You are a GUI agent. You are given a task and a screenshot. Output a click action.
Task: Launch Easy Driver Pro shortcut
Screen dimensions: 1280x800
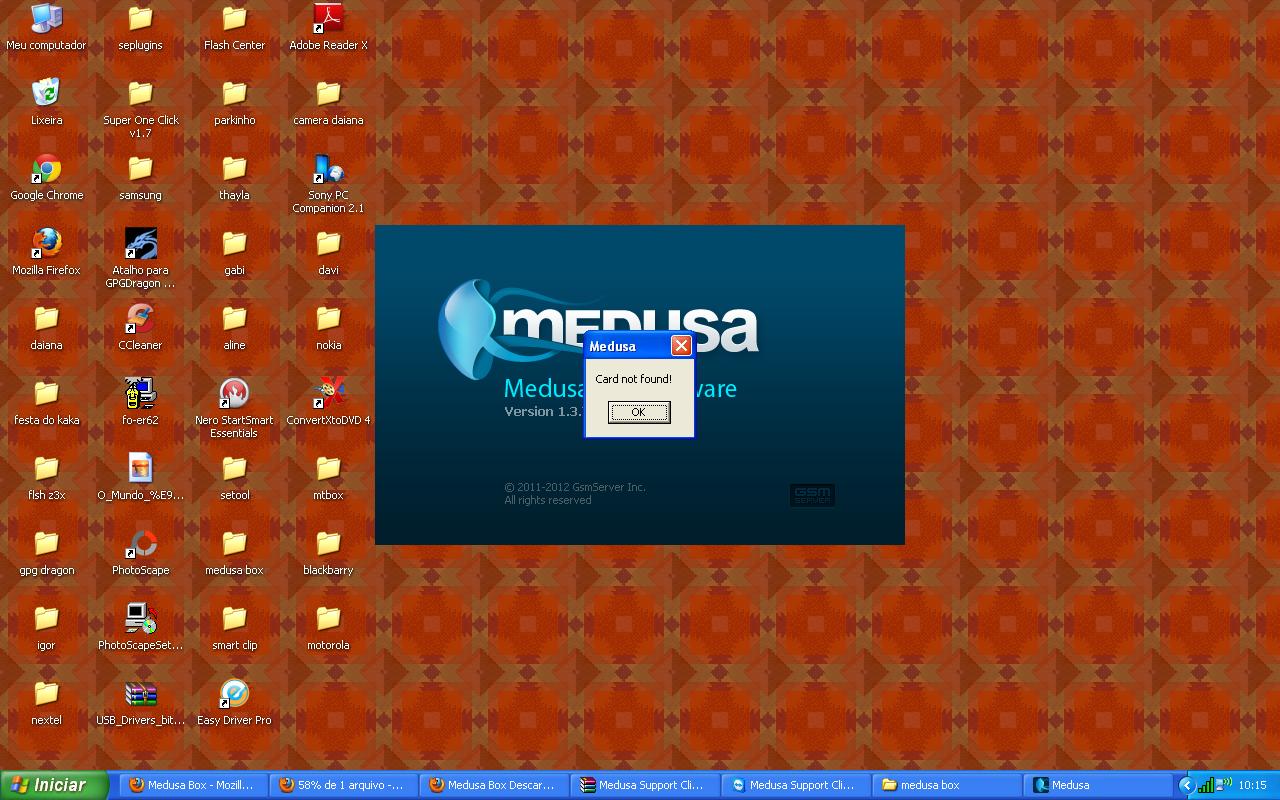coord(234,693)
